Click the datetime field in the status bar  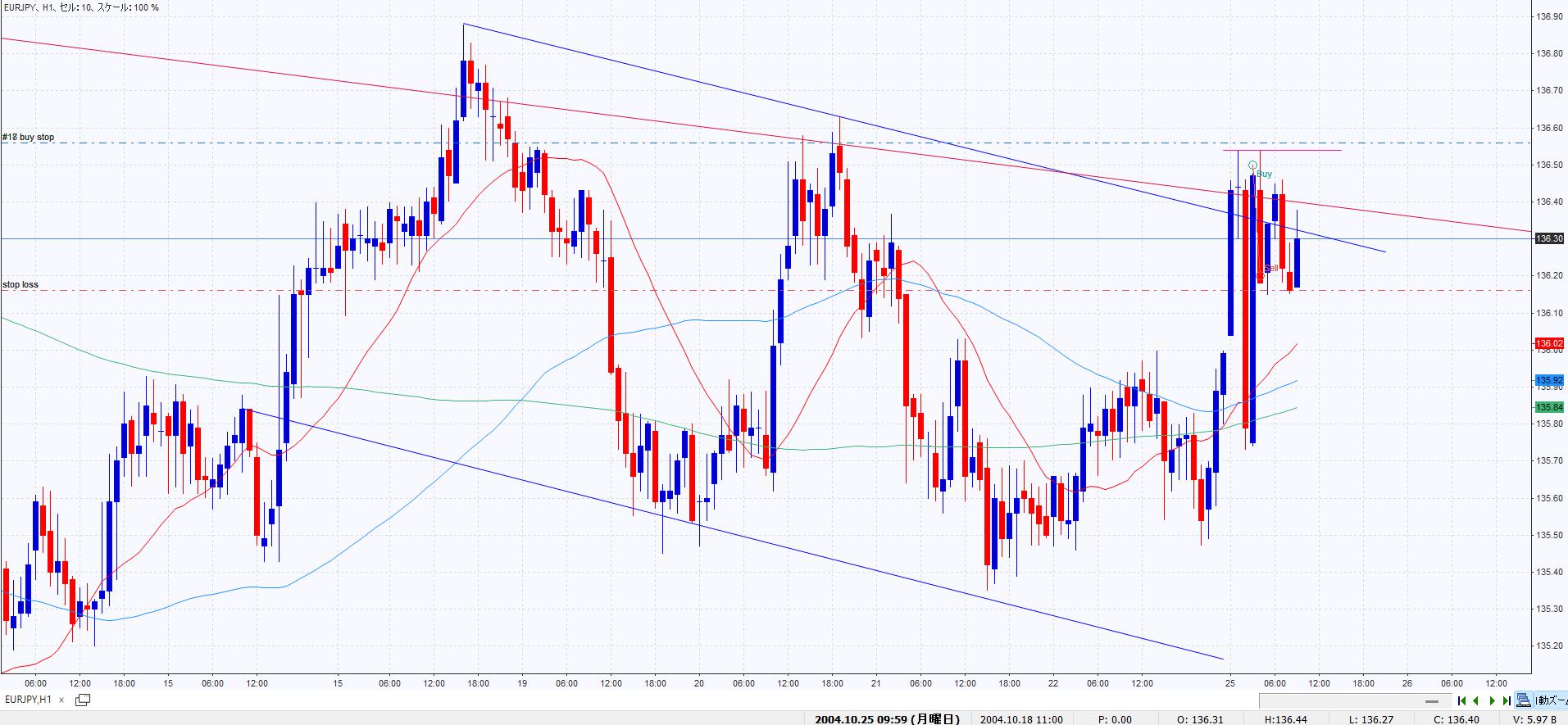point(887,719)
